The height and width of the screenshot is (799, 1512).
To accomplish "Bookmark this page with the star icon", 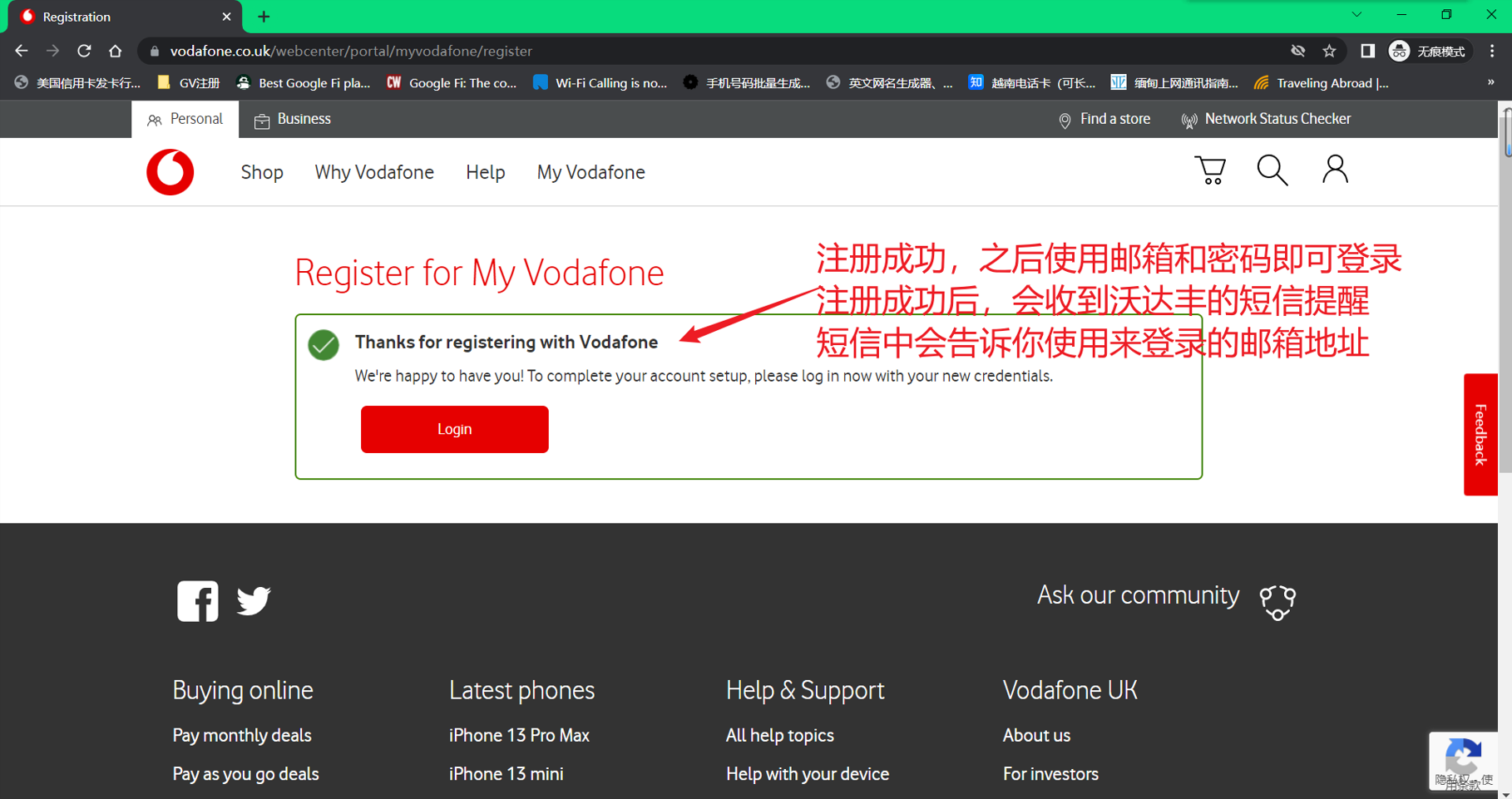I will [x=1329, y=51].
